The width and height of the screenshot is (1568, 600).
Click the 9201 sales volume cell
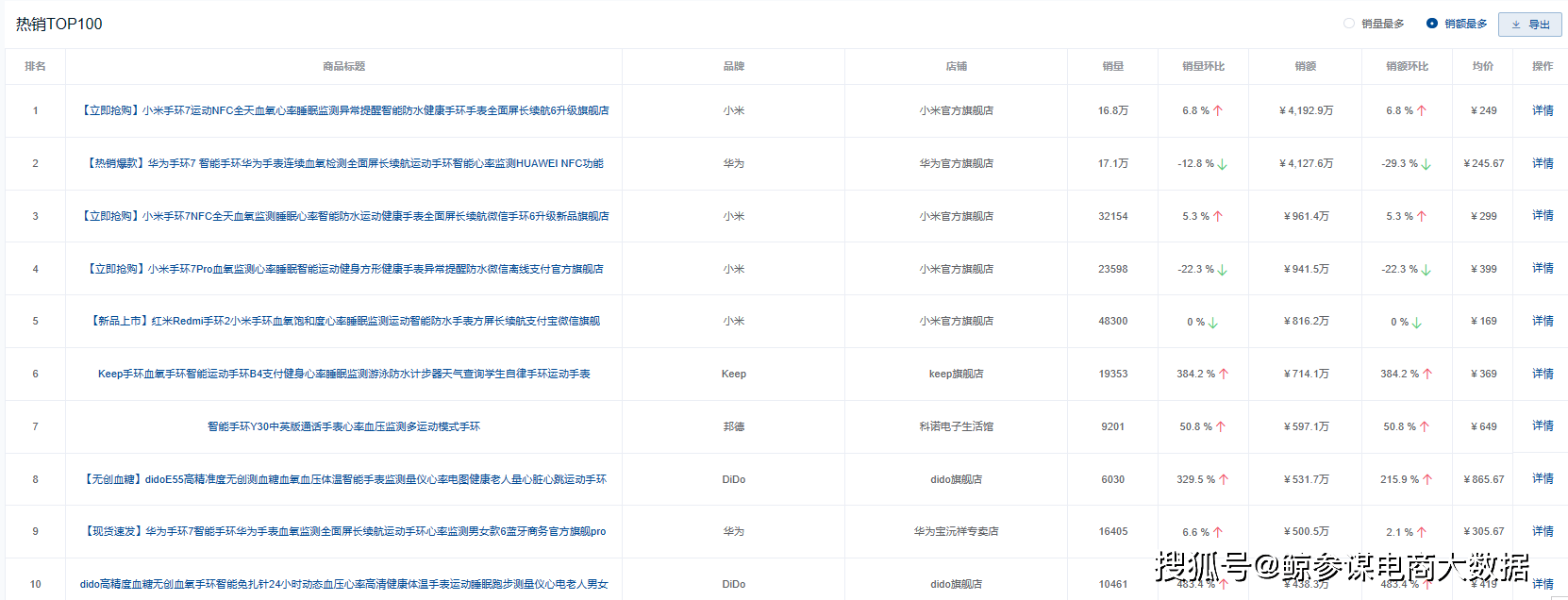click(x=1113, y=426)
